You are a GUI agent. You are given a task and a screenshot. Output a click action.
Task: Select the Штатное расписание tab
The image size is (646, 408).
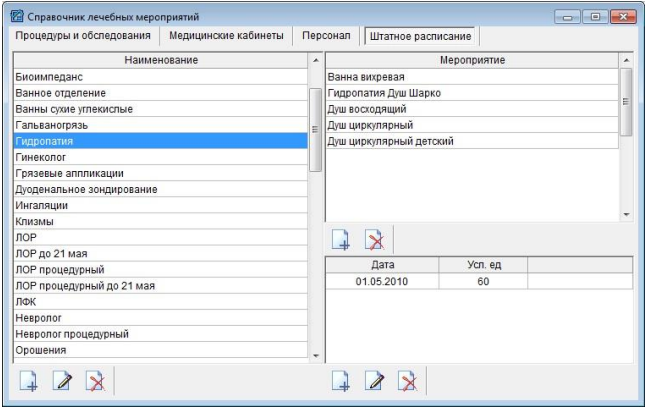click(420, 36)
